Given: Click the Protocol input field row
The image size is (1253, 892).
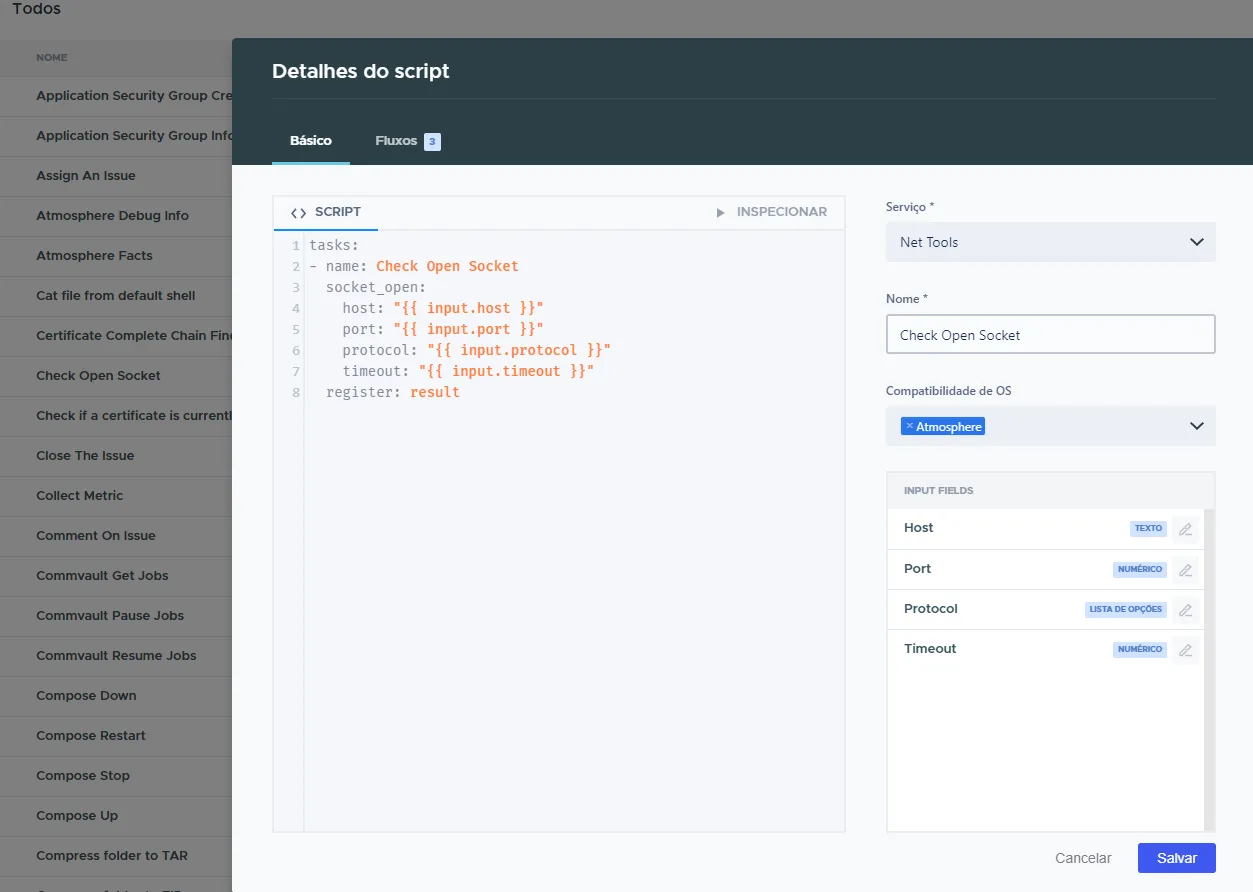Looking at the screenshot, I should click(1045, 609).
